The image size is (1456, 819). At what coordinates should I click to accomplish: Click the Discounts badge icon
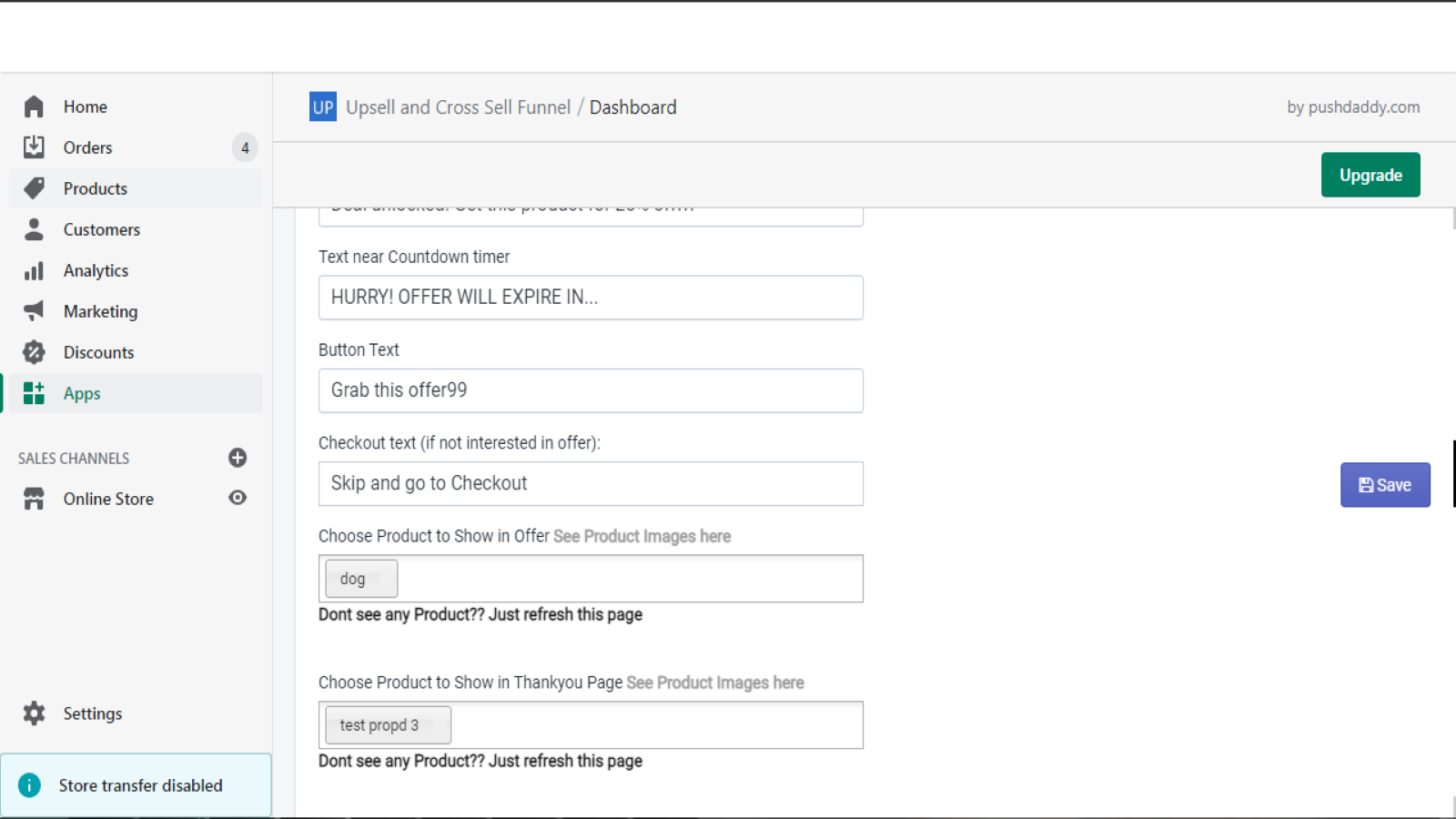pos(34,352)
